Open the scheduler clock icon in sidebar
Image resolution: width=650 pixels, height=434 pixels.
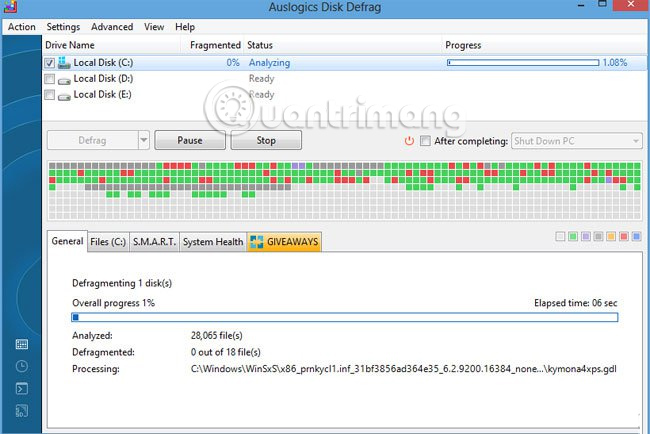(22, 366)
